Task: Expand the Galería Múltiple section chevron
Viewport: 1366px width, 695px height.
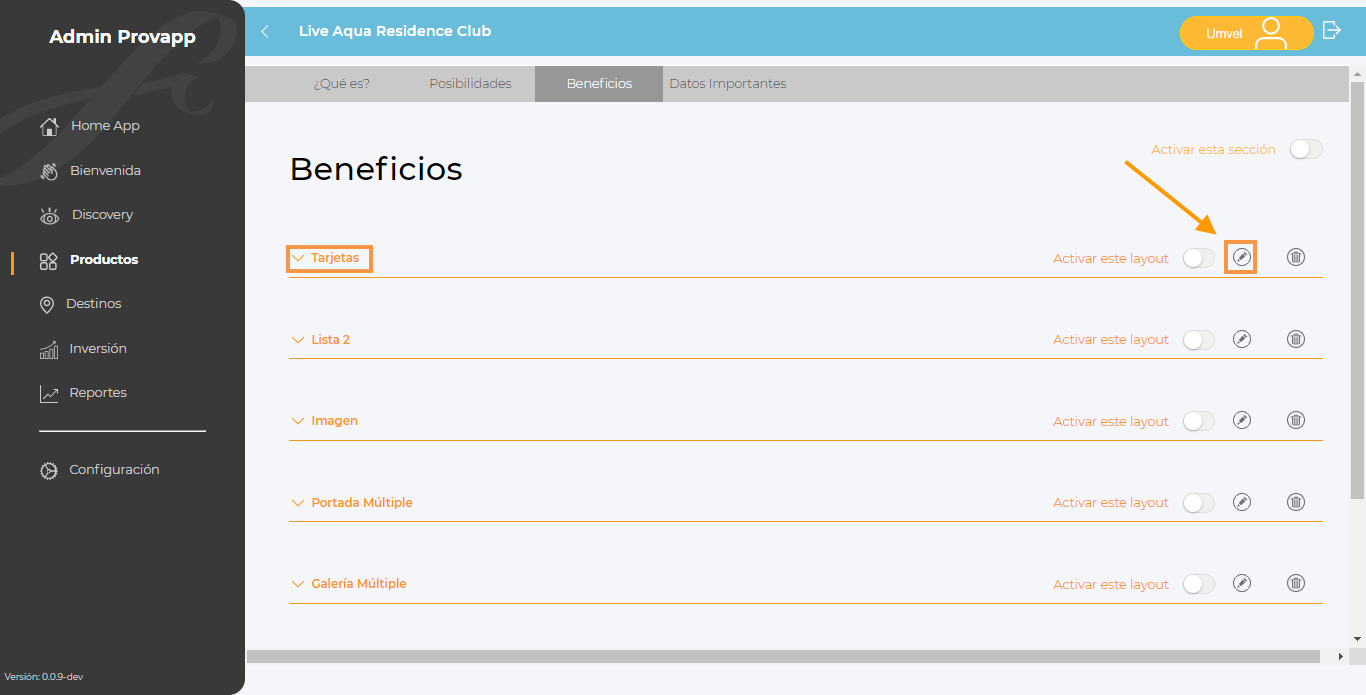Action: (x=297, y=584)
